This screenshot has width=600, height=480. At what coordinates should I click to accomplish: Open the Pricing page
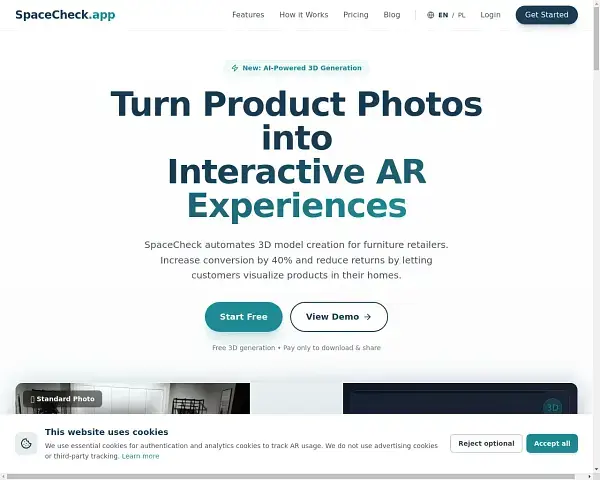[355, 15]
